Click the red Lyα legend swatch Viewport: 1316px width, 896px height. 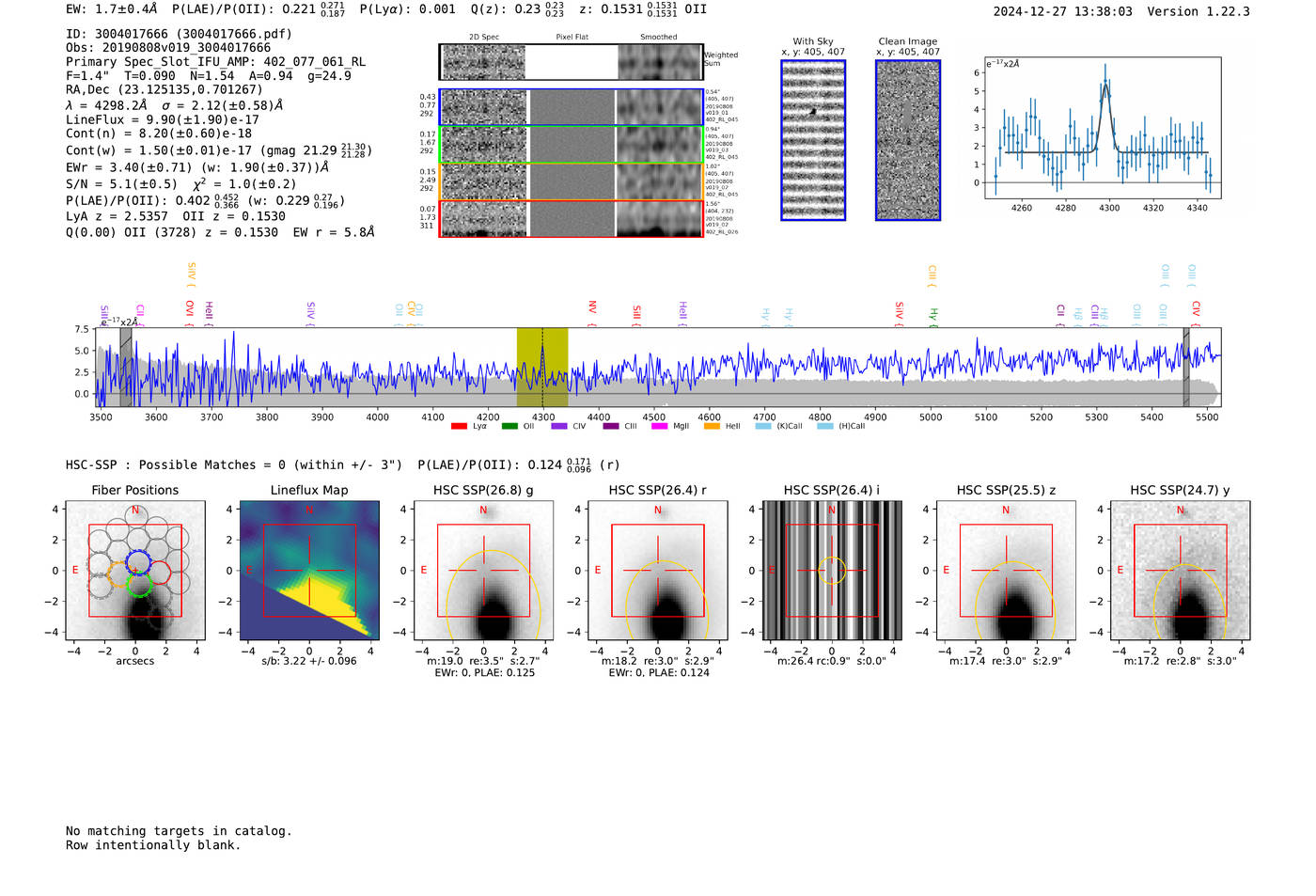pyautogui.click(x=459, y=427)
